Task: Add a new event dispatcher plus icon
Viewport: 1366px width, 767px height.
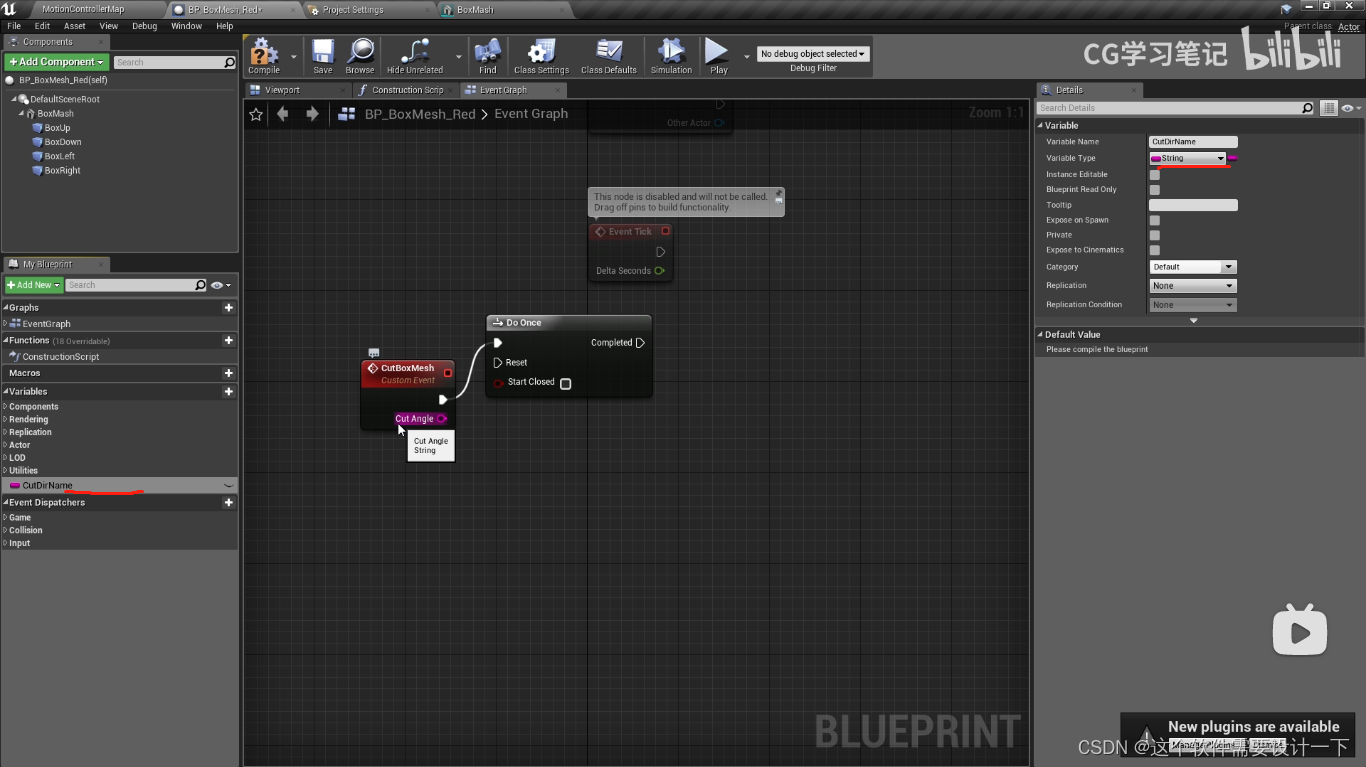Action: pyautogui.click(x=229, y=503)
